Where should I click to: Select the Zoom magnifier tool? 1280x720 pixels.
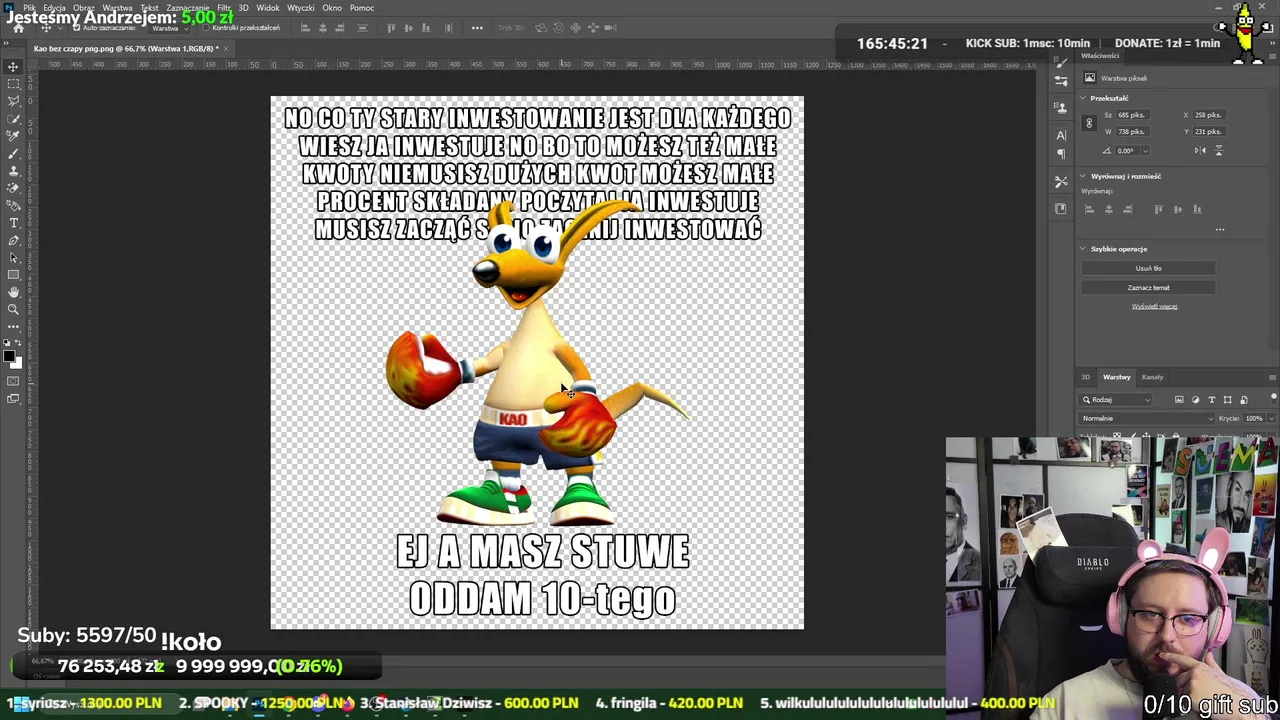14,309
